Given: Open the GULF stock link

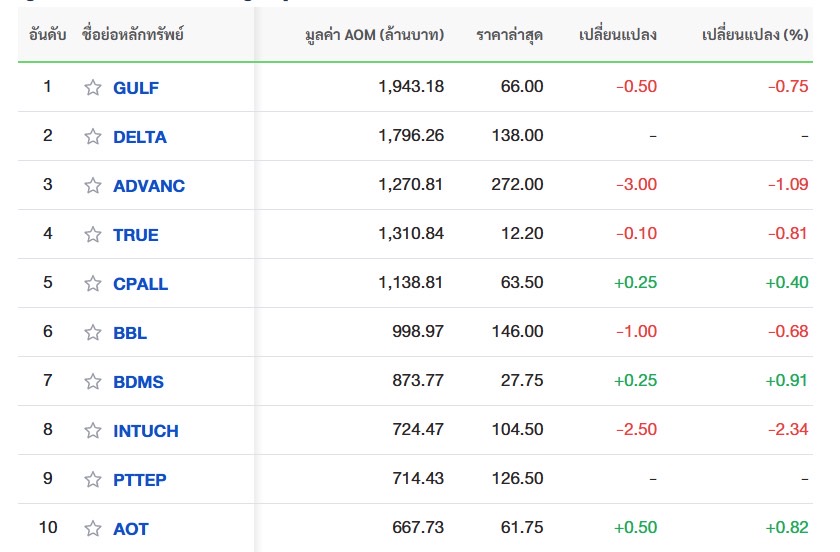Looking at the screenshot, I should 136,88.
